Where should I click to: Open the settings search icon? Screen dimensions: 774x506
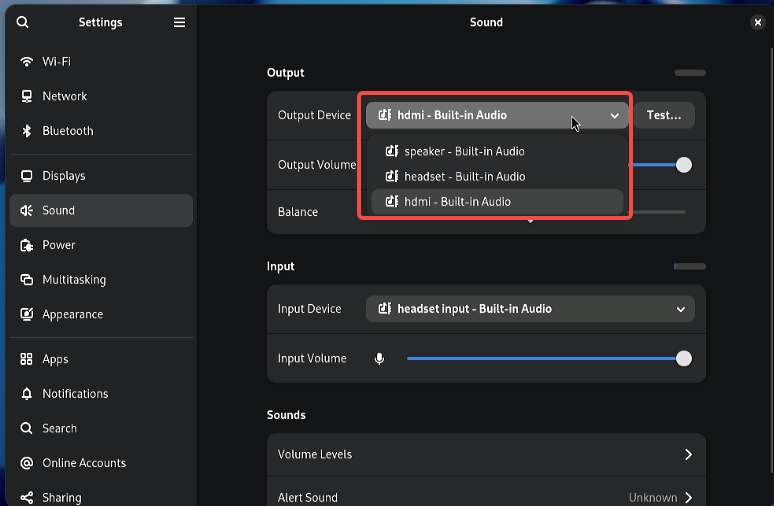pos(23,22)
